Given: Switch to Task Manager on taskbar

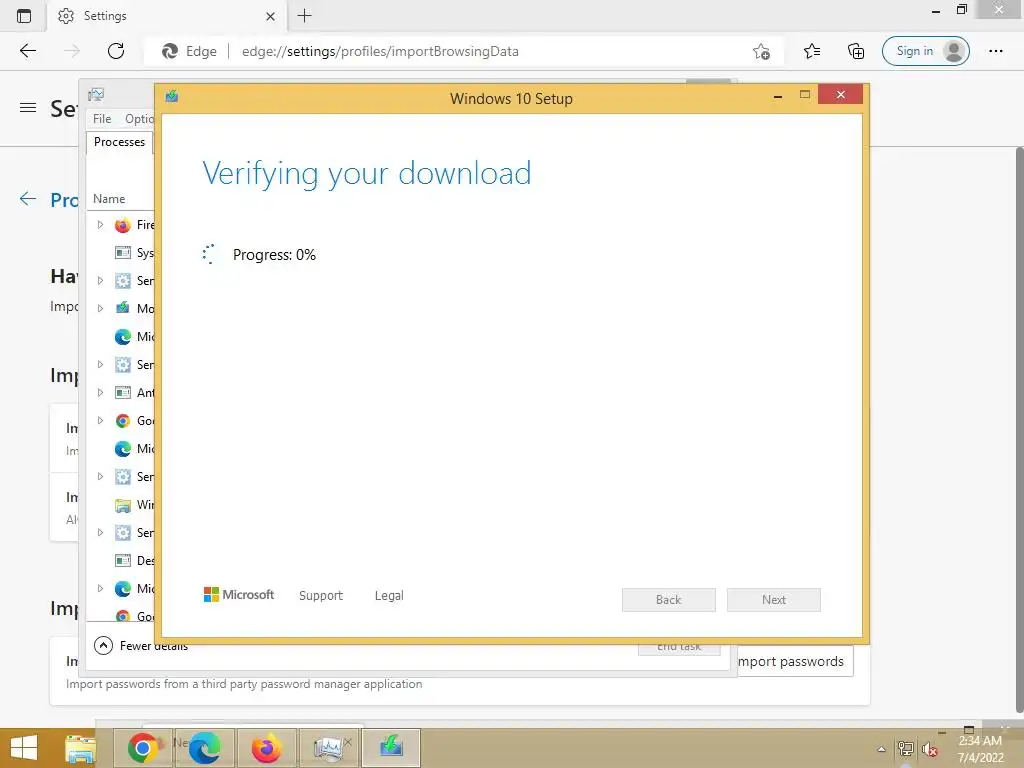Looking at the screenshot, I should point(328,748).
